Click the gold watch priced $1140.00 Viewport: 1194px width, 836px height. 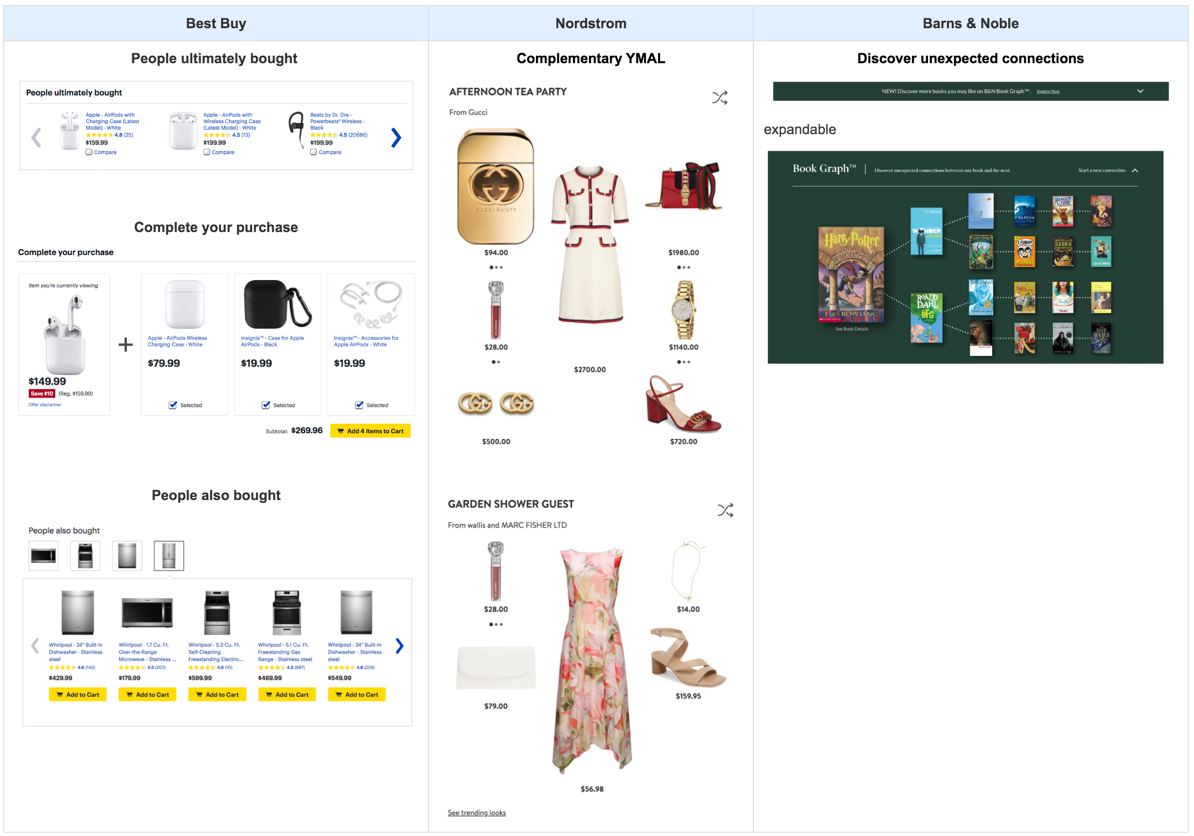click(683, 311)
